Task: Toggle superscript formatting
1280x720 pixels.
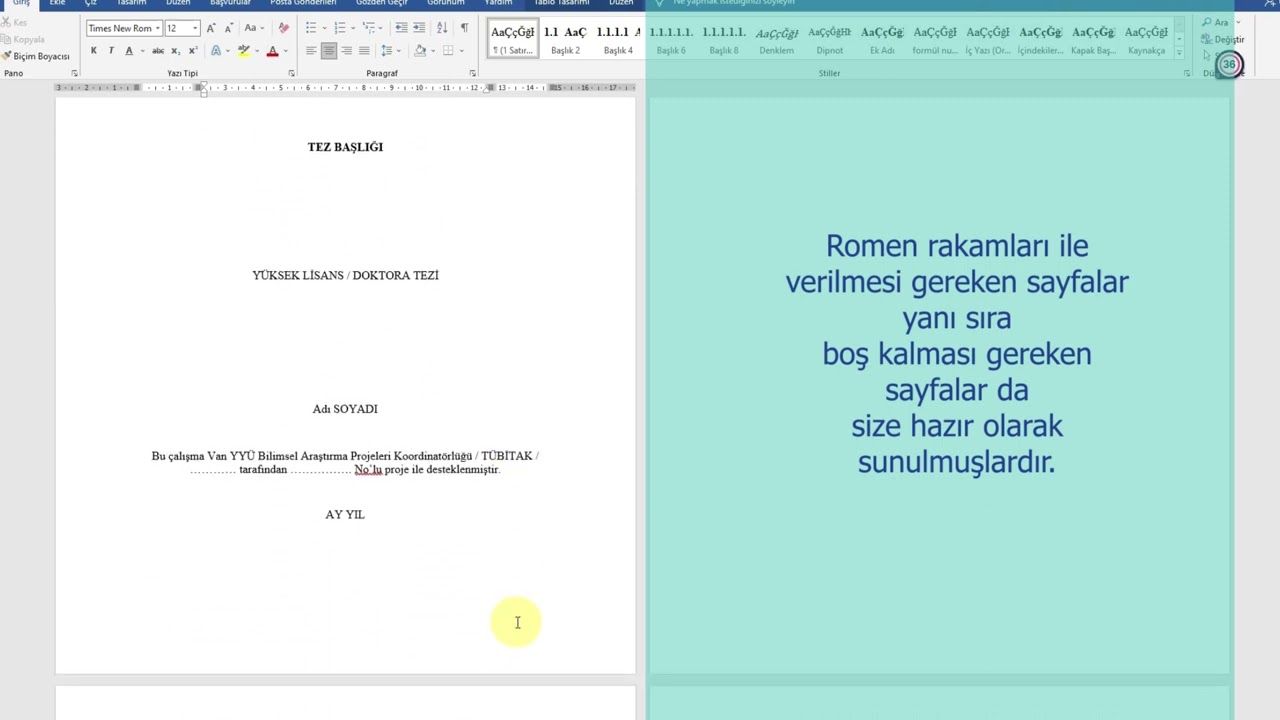Action: pyautogui.click(x=192, y=51)
